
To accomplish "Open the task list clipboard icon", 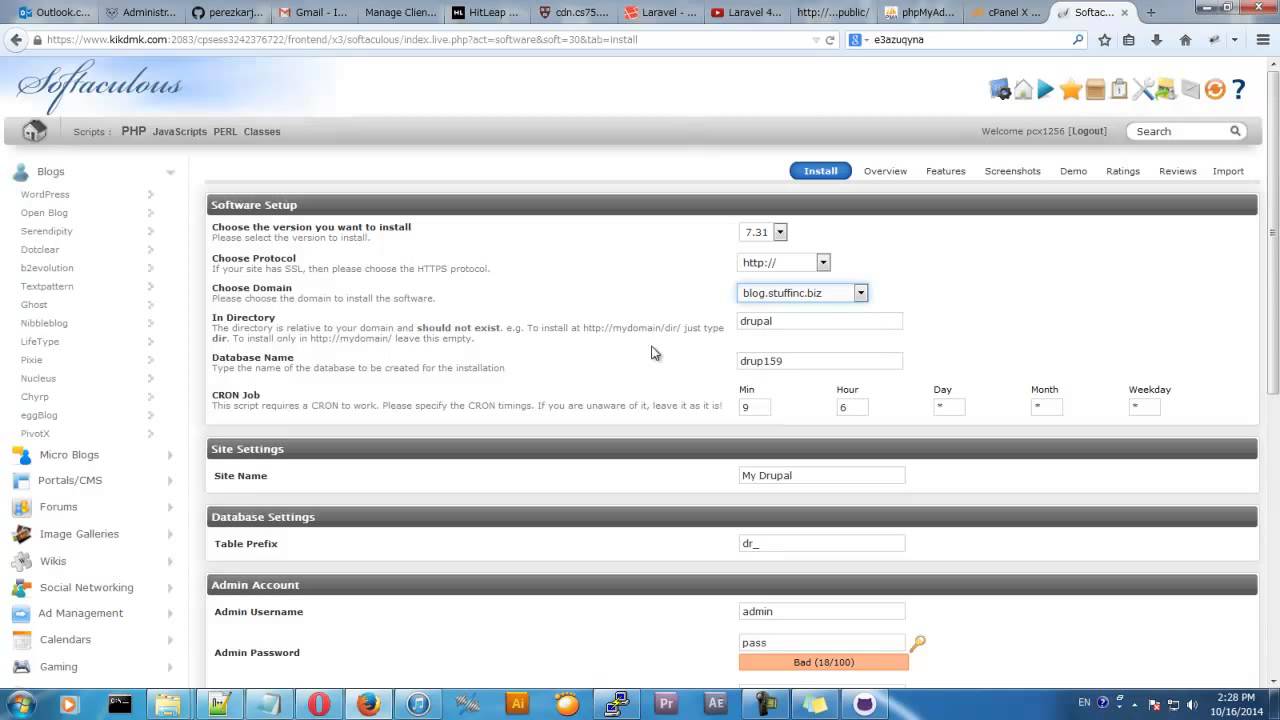I will [1119, 90].
